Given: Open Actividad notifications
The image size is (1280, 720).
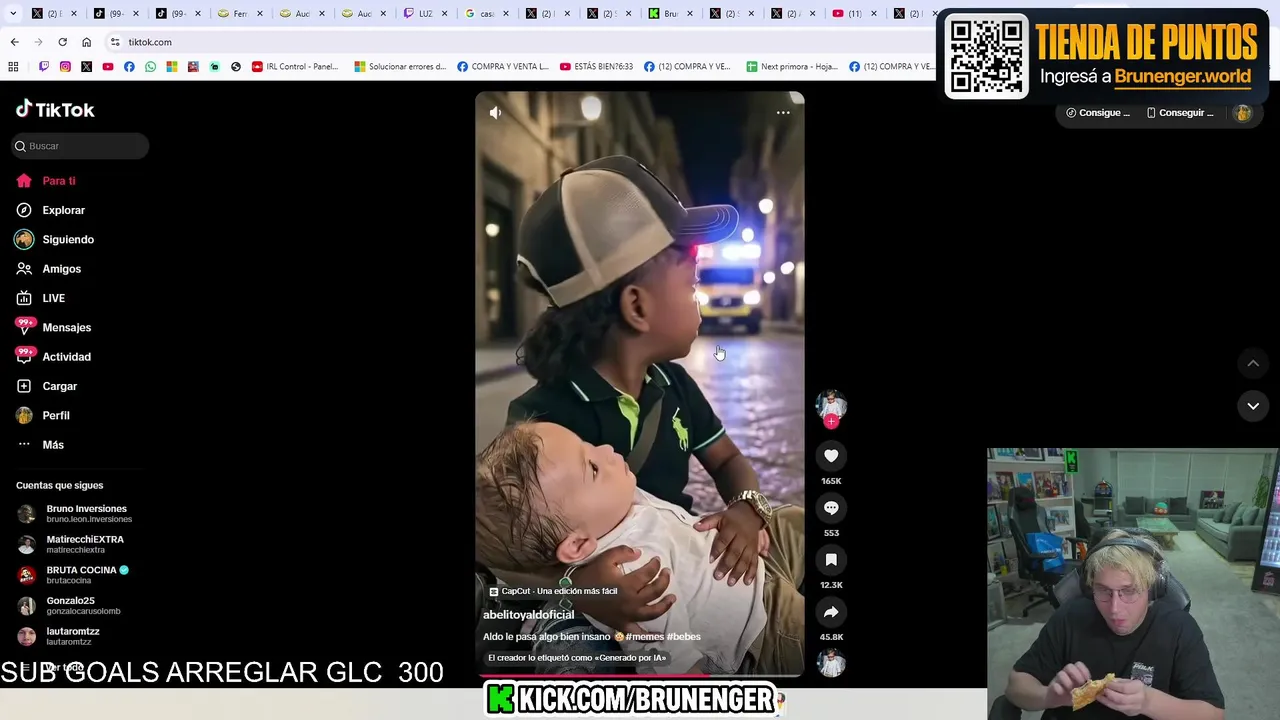Looking at the screenshot, I should 66,357.
